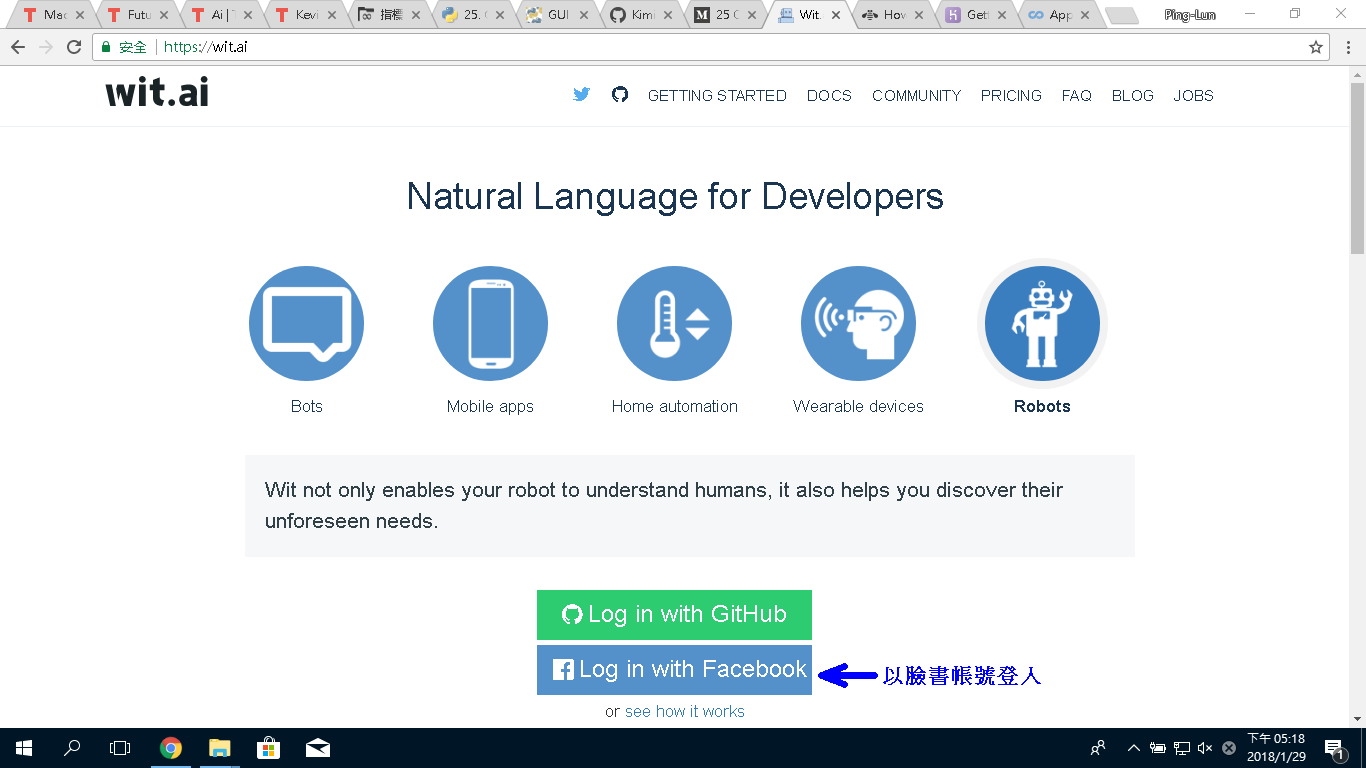Image resolution: width=1366 pixels, height=768 pixels.
Task: Open the Windows Start menu
Action: tap(24, 748)
